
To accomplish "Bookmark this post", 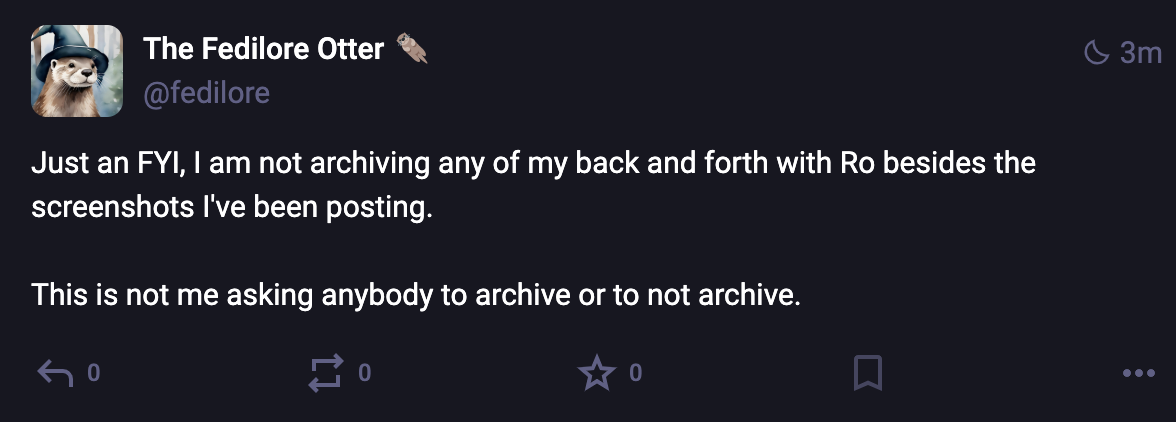I will tap(867, 374).
